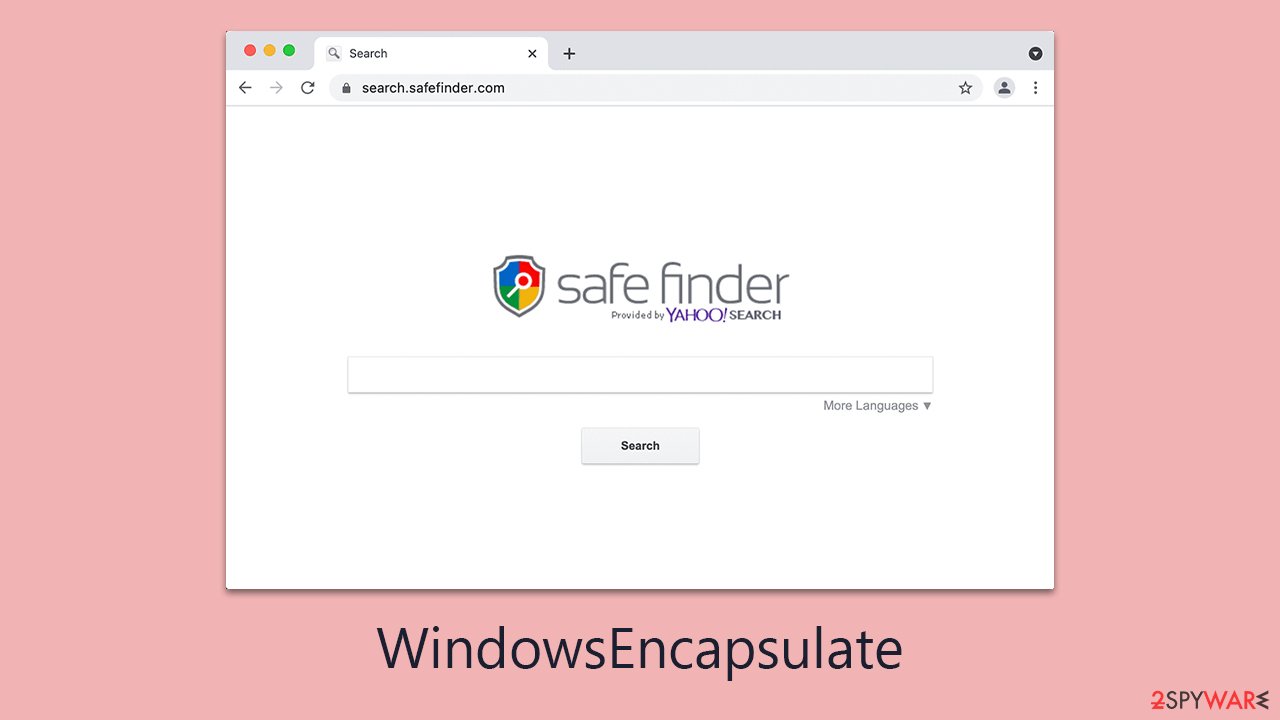Click the yellow minimize window button
This screenshot has width=1280, height=720.
[269, 50]
